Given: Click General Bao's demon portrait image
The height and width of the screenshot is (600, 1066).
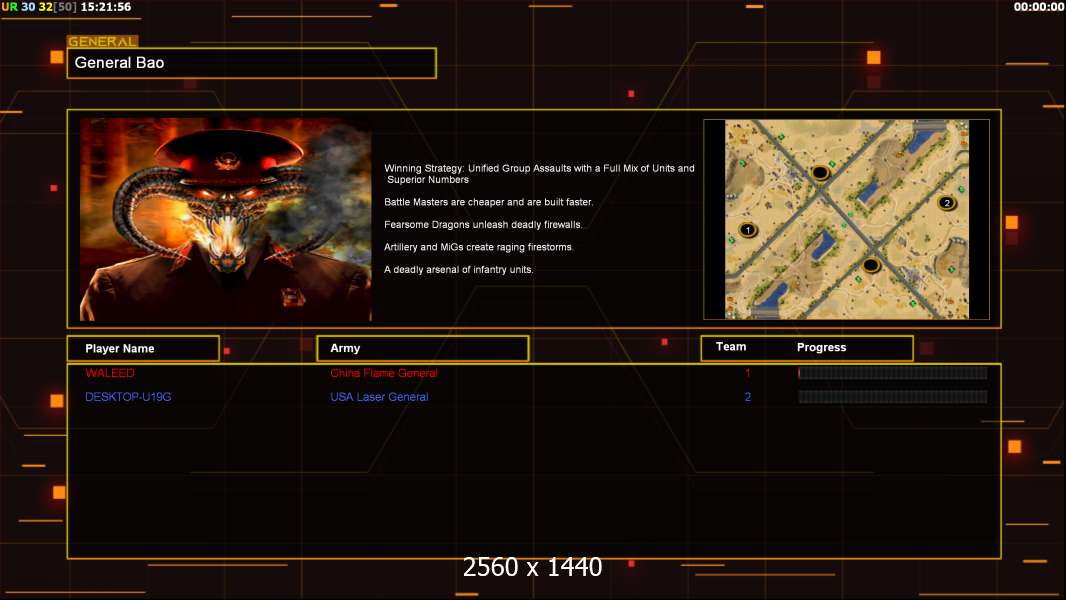Looking at the screenshot, I should point(225,219).
